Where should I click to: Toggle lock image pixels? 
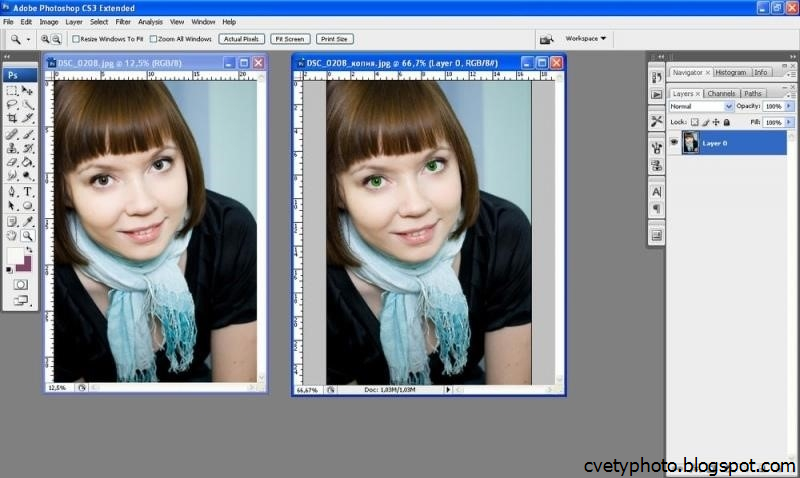(x=706, y=122)
